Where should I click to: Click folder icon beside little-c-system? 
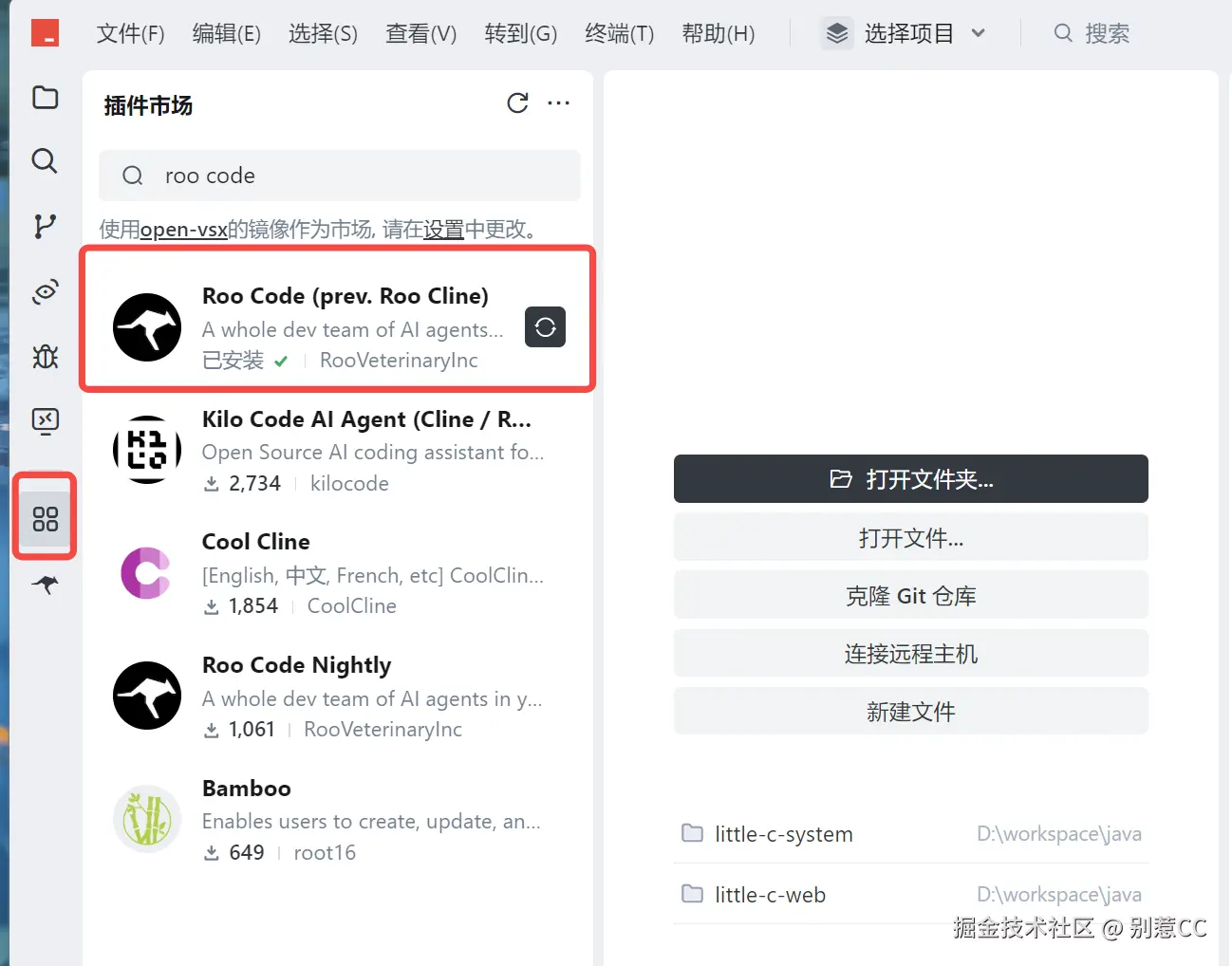[693, 833]
